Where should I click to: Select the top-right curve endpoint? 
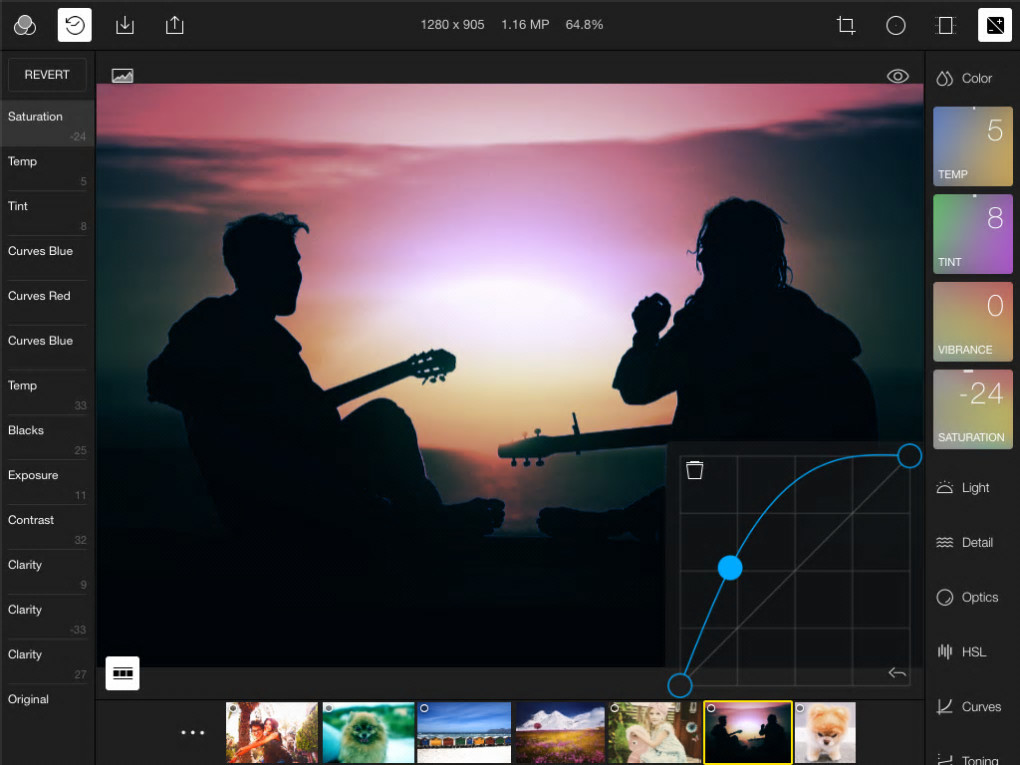point(909,455)
